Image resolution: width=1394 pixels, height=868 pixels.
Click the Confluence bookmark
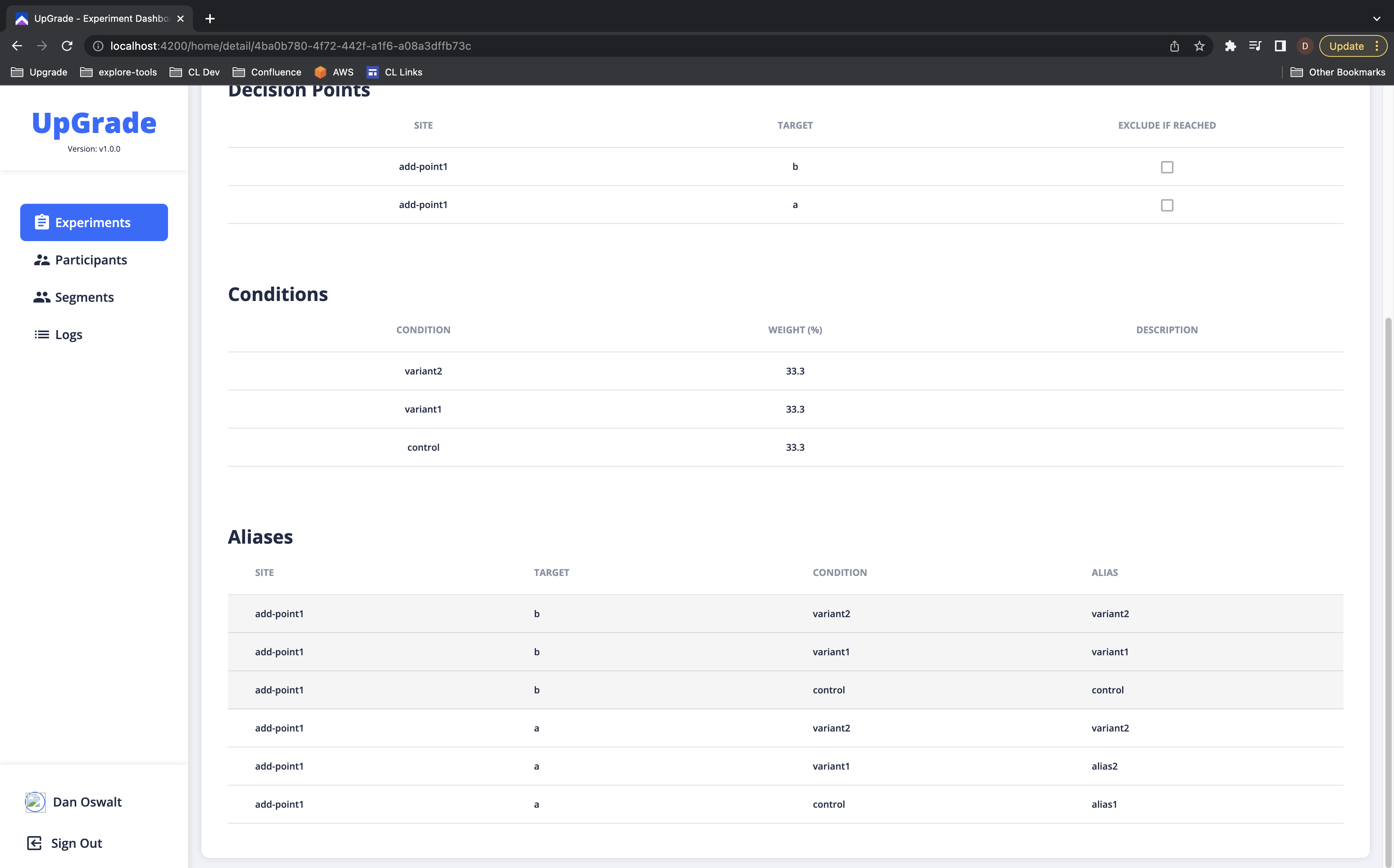267,72
